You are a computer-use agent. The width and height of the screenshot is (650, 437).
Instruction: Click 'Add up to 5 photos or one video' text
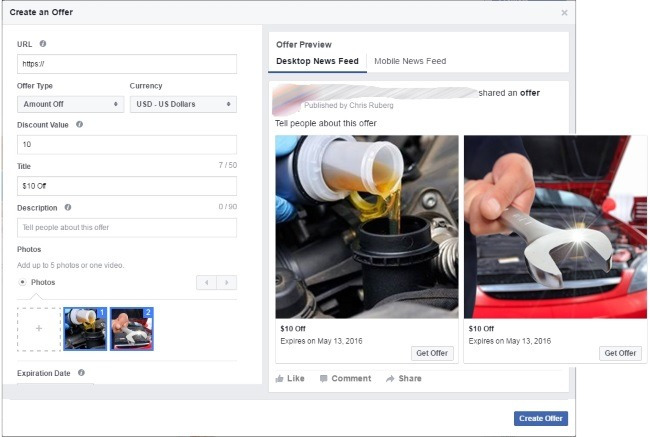click(x=70, y=265)
